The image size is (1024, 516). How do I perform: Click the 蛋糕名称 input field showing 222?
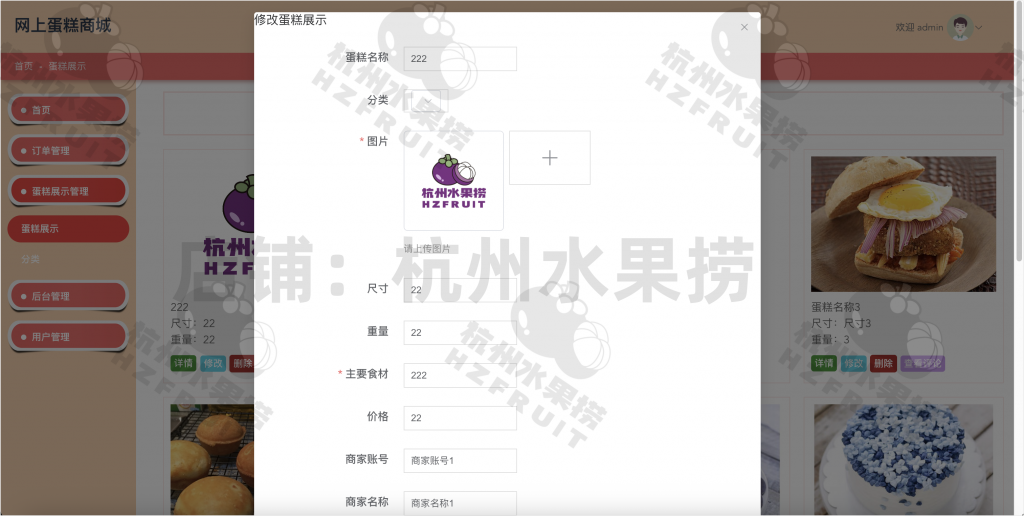point(460,58)
